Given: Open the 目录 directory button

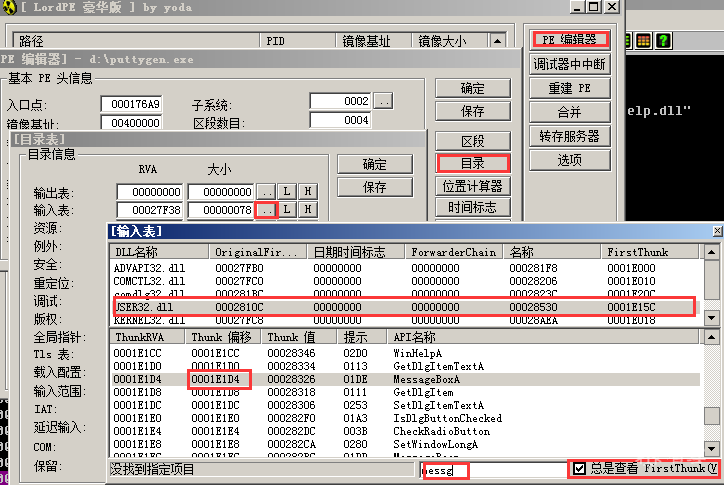Looking at the screenshot, I should coord(473,164).
